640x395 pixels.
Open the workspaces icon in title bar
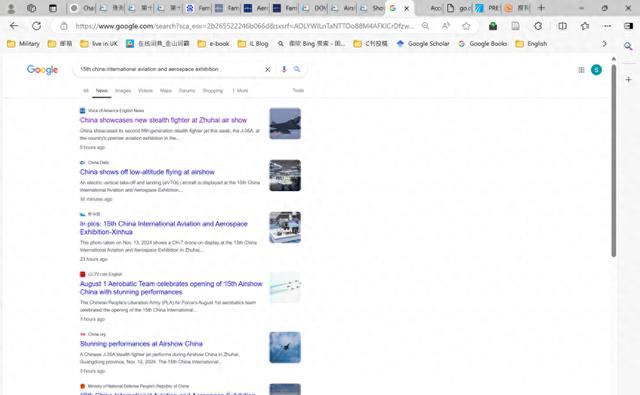tap(31, 8)
